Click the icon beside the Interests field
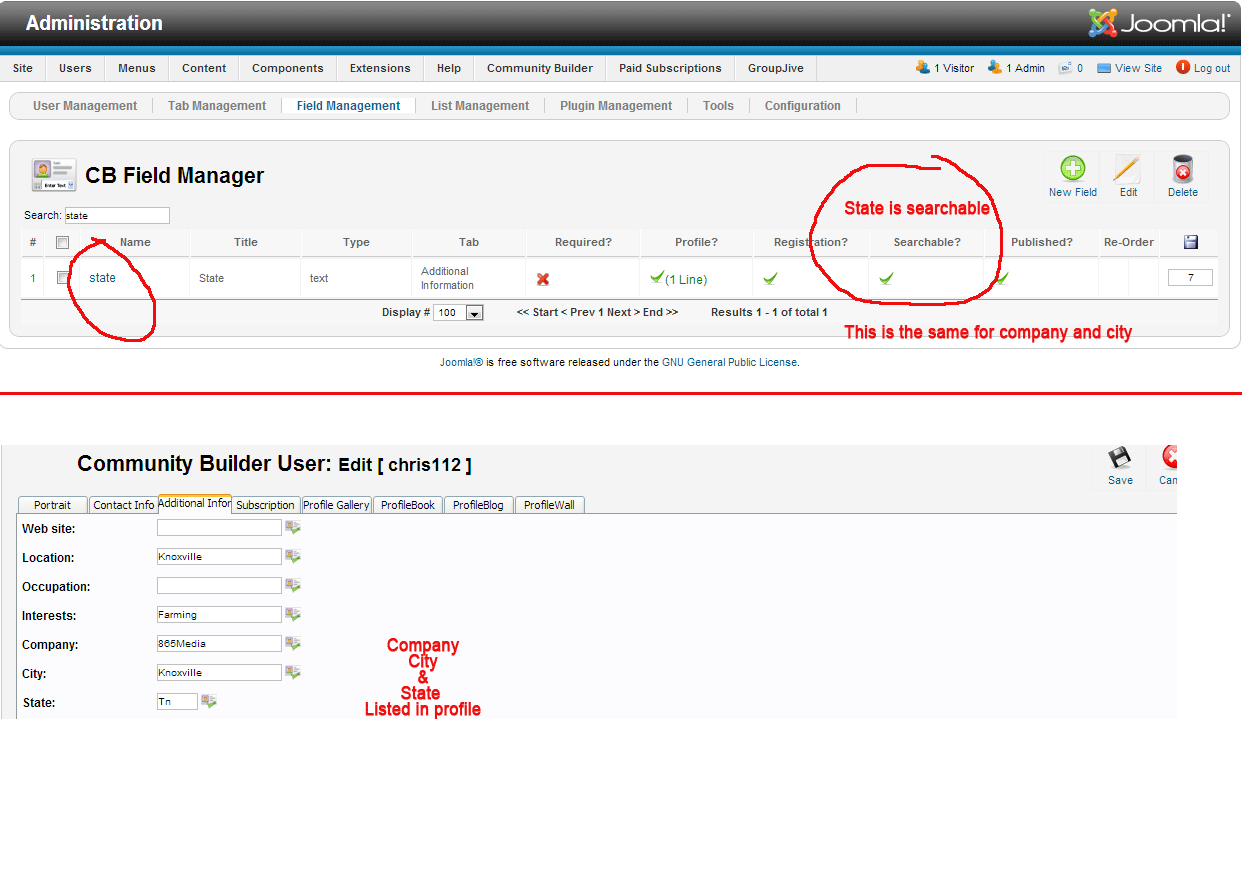This screenshot has width=1242, height=886. [293, 614]
